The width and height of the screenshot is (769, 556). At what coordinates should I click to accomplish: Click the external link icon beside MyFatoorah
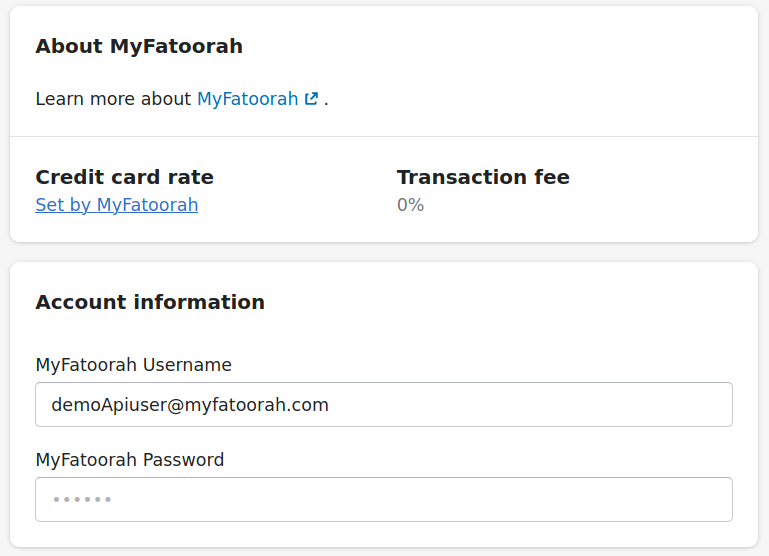click(x=311, y=99)
